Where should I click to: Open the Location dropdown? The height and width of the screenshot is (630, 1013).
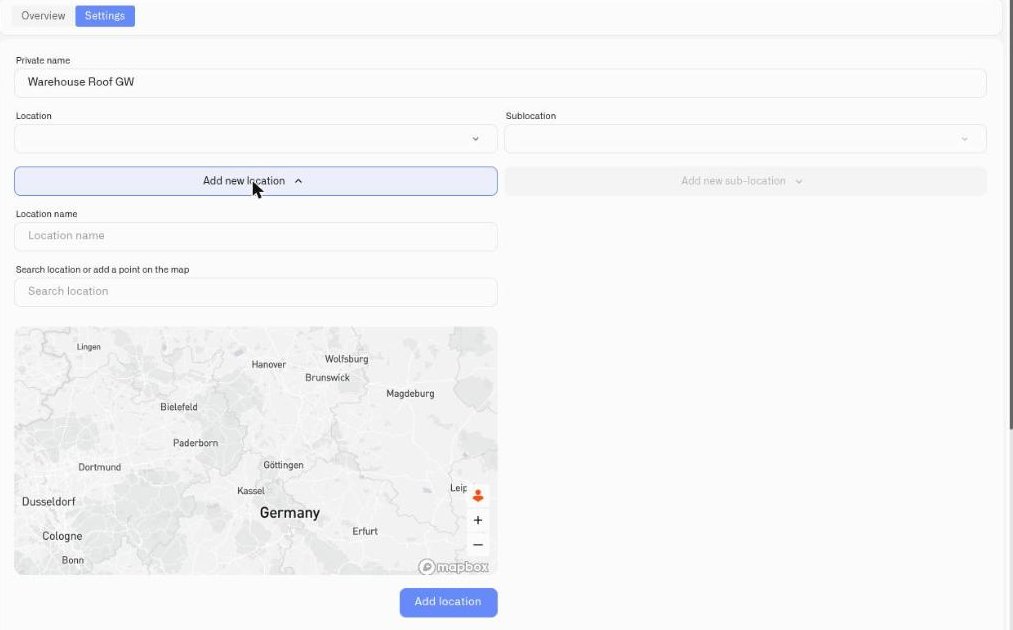coord(256,138)
